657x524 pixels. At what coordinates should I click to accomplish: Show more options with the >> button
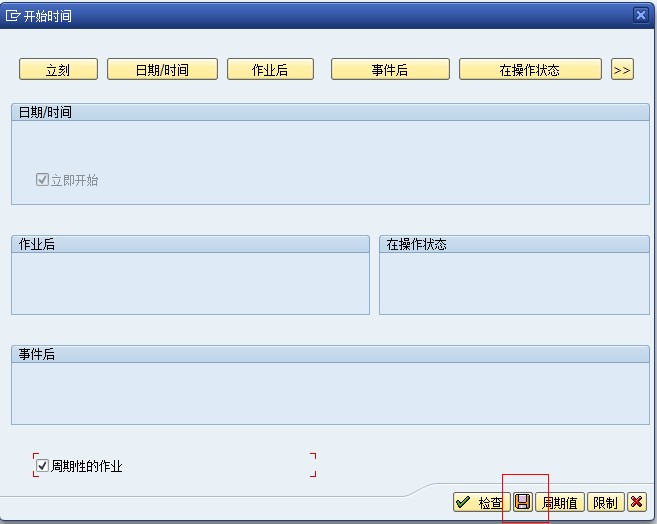tap(622, 69)
